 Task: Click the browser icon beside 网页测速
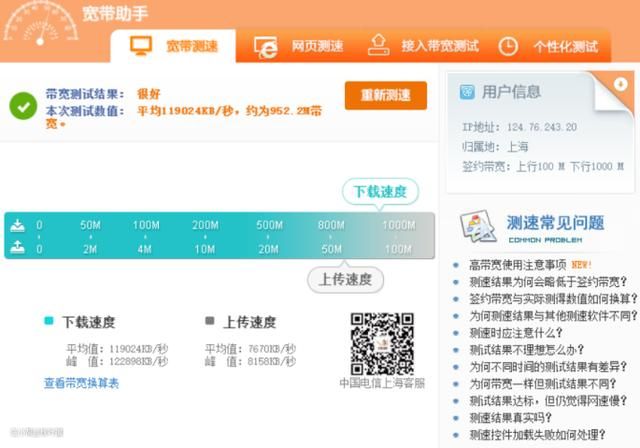266,46
